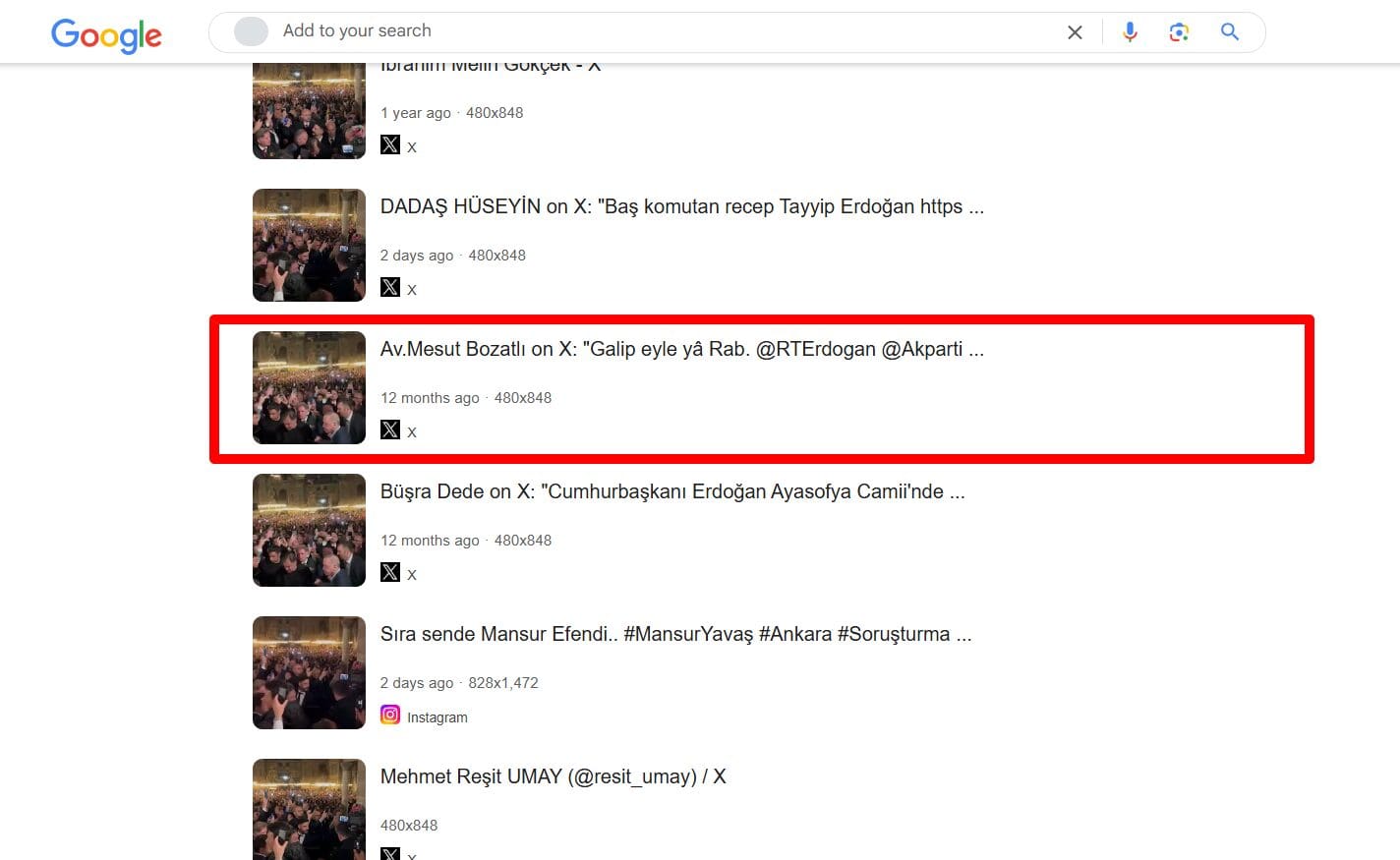This screenshot has height=860, width=1400.
Task: Open Büşra Dede Ayasofya Camii result
Action: (x=672, y=492)
